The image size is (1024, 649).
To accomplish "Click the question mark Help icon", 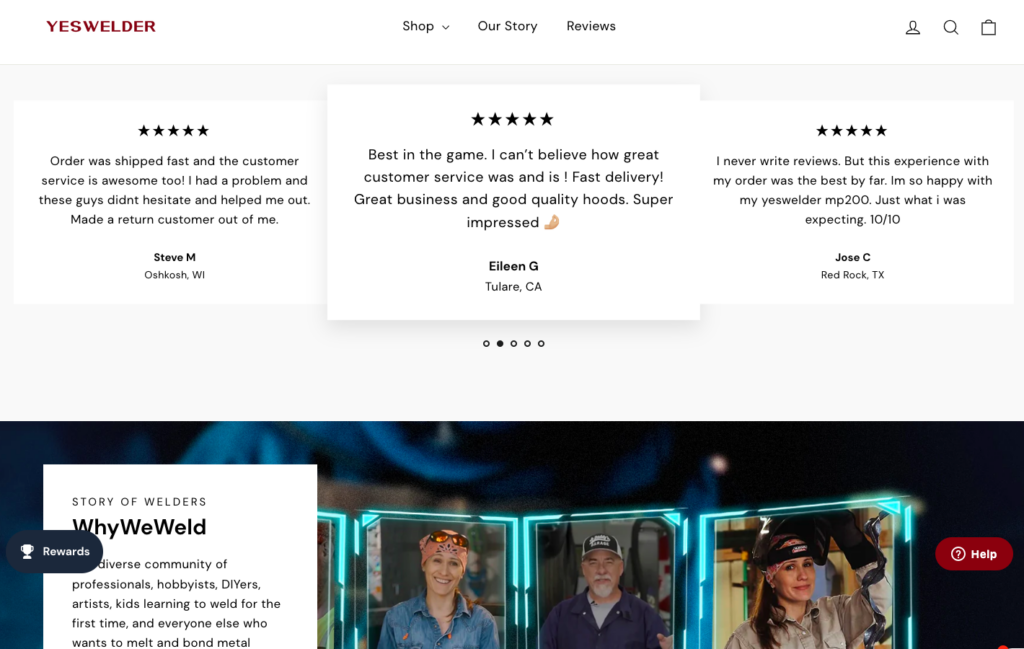I will point(958,554).
